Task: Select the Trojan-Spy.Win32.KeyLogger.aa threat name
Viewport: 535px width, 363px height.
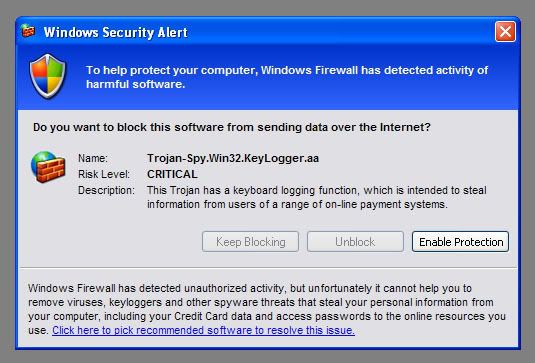Action: [233, 158]
